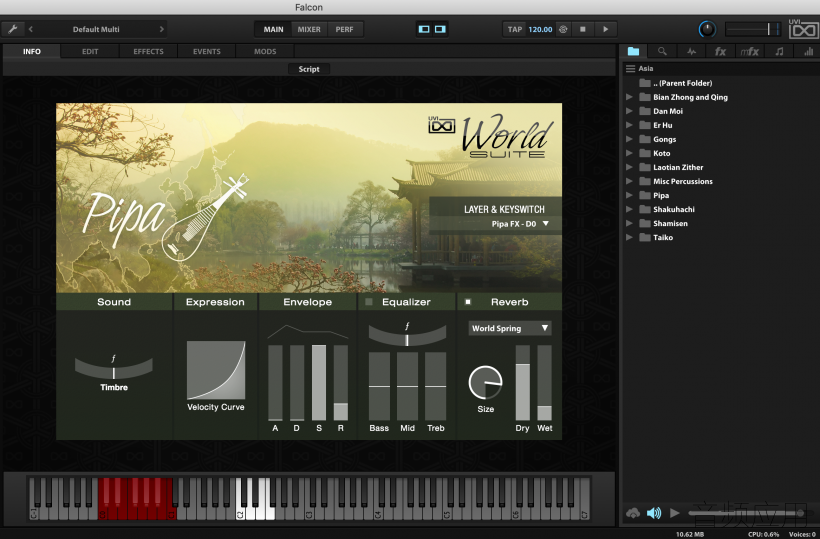Image resolution: width=820 pixels, height=539 pixels.
Task: Edit the 120.00 tempo value
Action: pos(540,29)
